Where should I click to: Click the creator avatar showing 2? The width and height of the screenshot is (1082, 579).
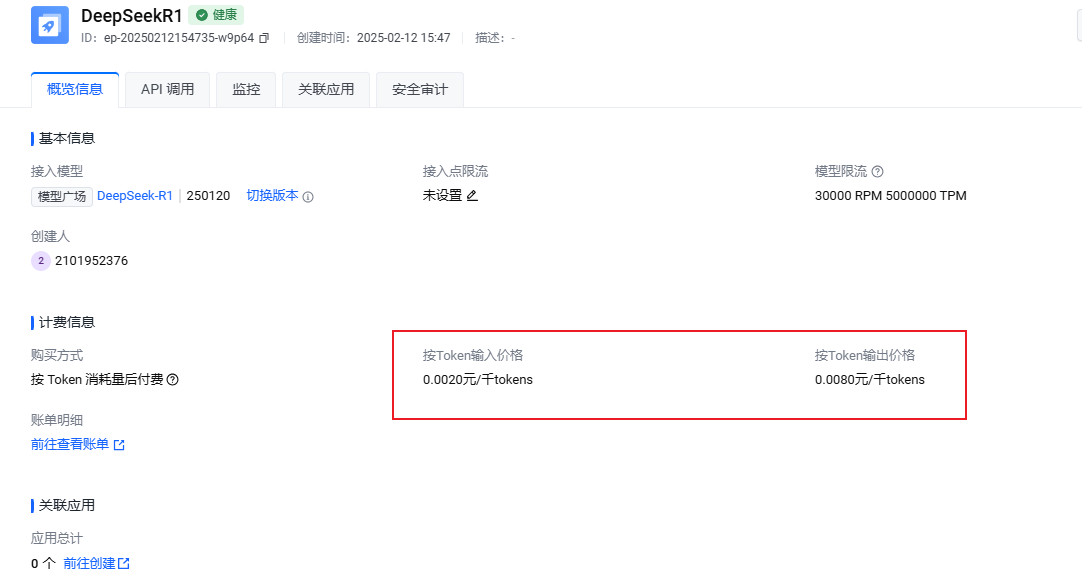[x=40, y=260]
